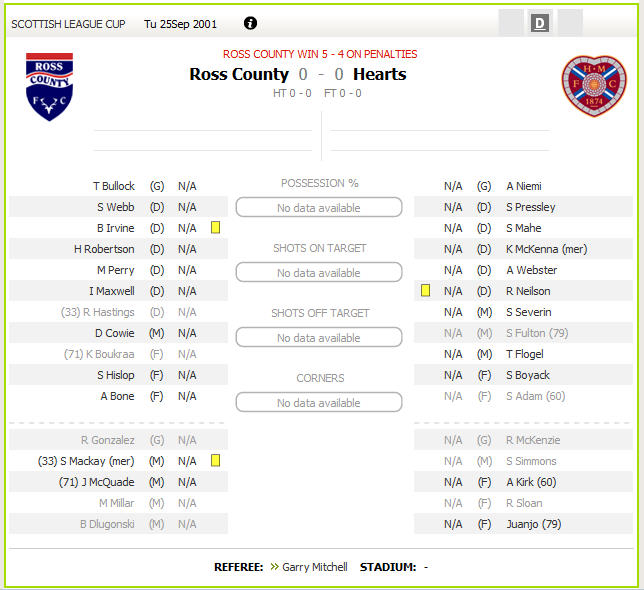Click the empty box left of D icon
The image size is (644, 590).
511,23
